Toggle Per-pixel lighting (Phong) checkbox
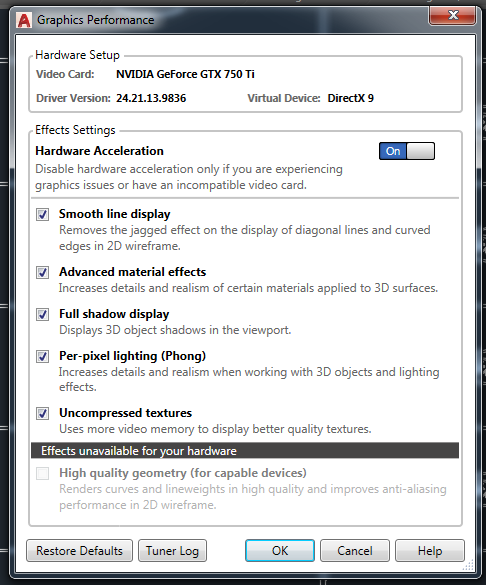486x585 pixels. click(x=43, y=356)
